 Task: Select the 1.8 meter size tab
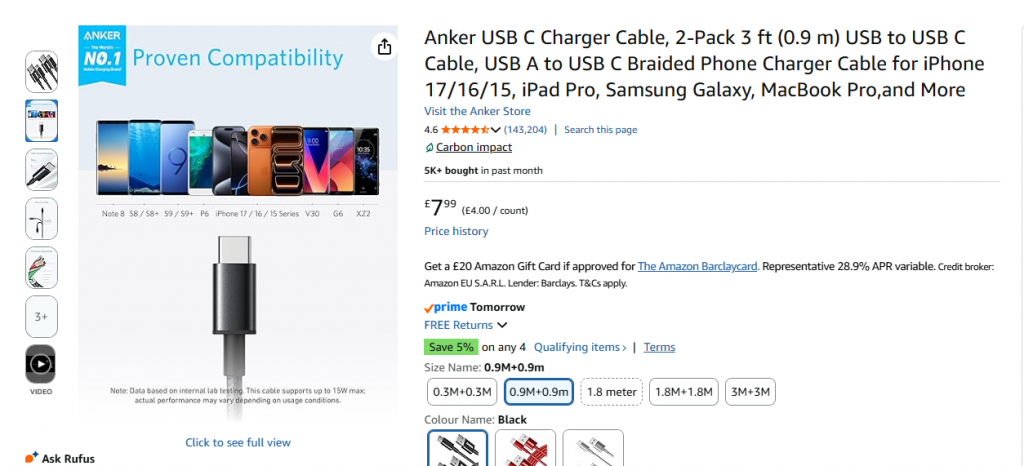[x=613, y=392]
